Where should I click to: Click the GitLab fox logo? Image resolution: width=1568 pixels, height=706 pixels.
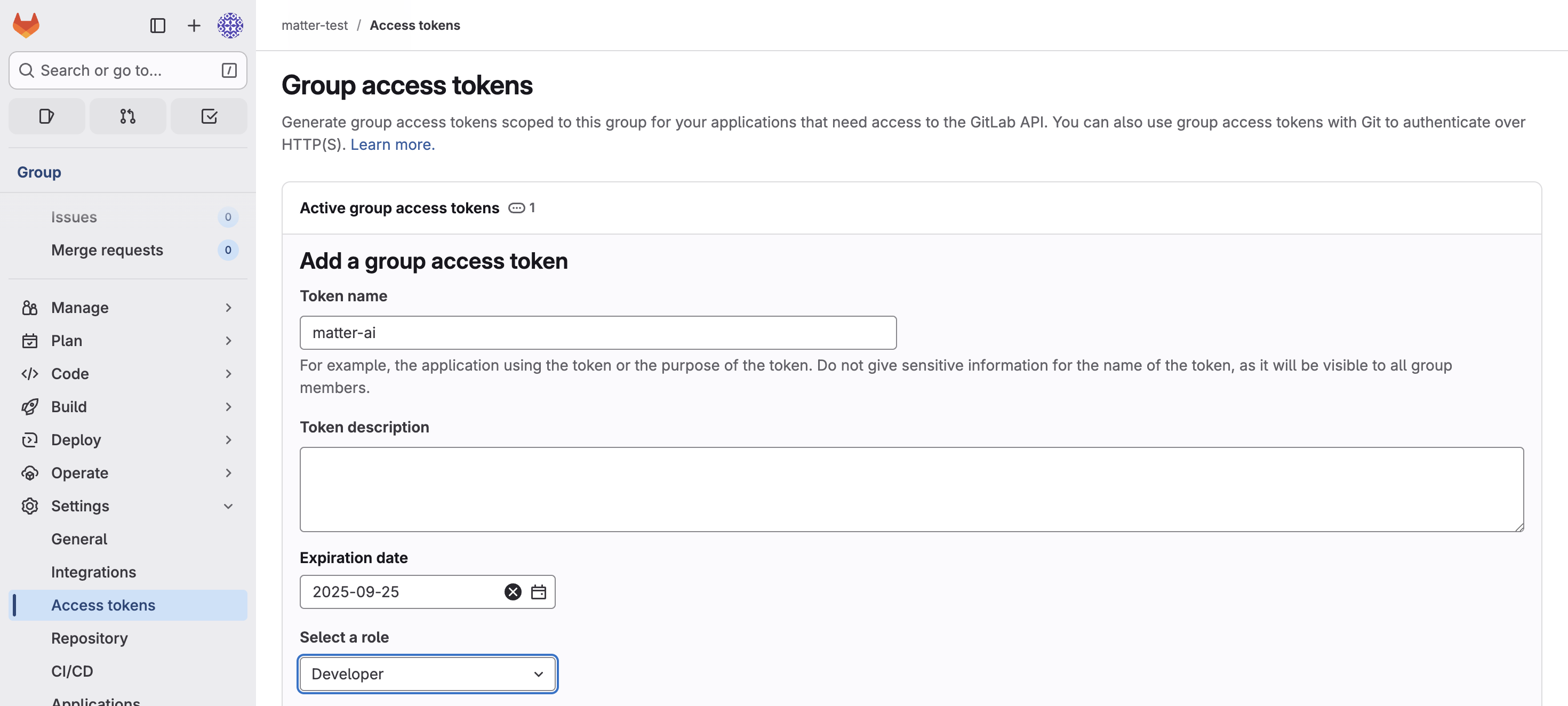[26, 25]
